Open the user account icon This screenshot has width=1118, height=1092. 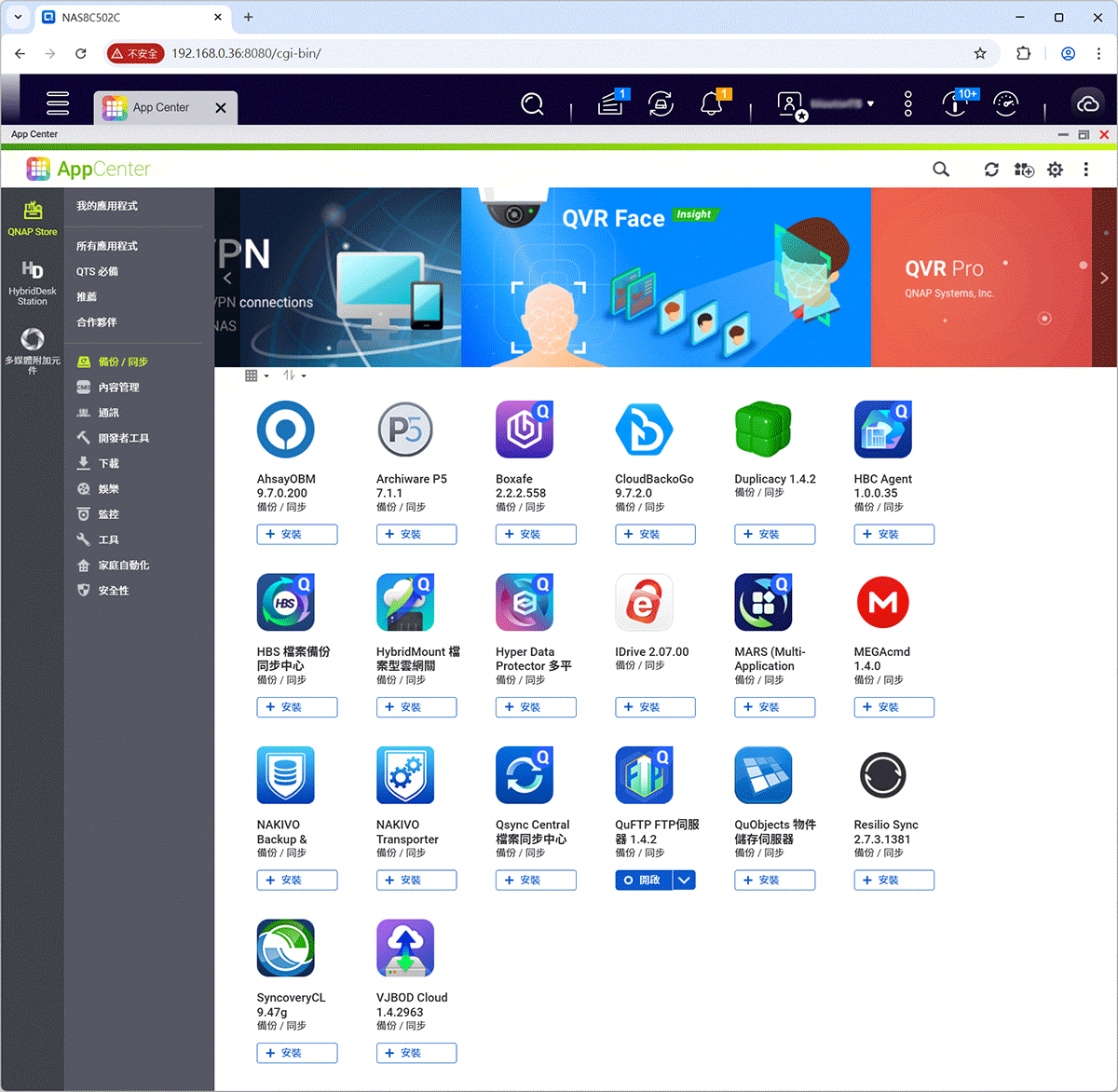[790, 104]
